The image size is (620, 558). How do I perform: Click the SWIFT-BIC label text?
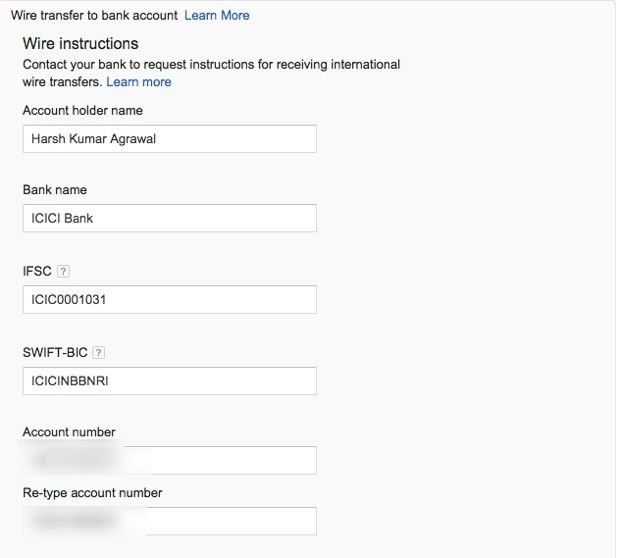(55, 352)
